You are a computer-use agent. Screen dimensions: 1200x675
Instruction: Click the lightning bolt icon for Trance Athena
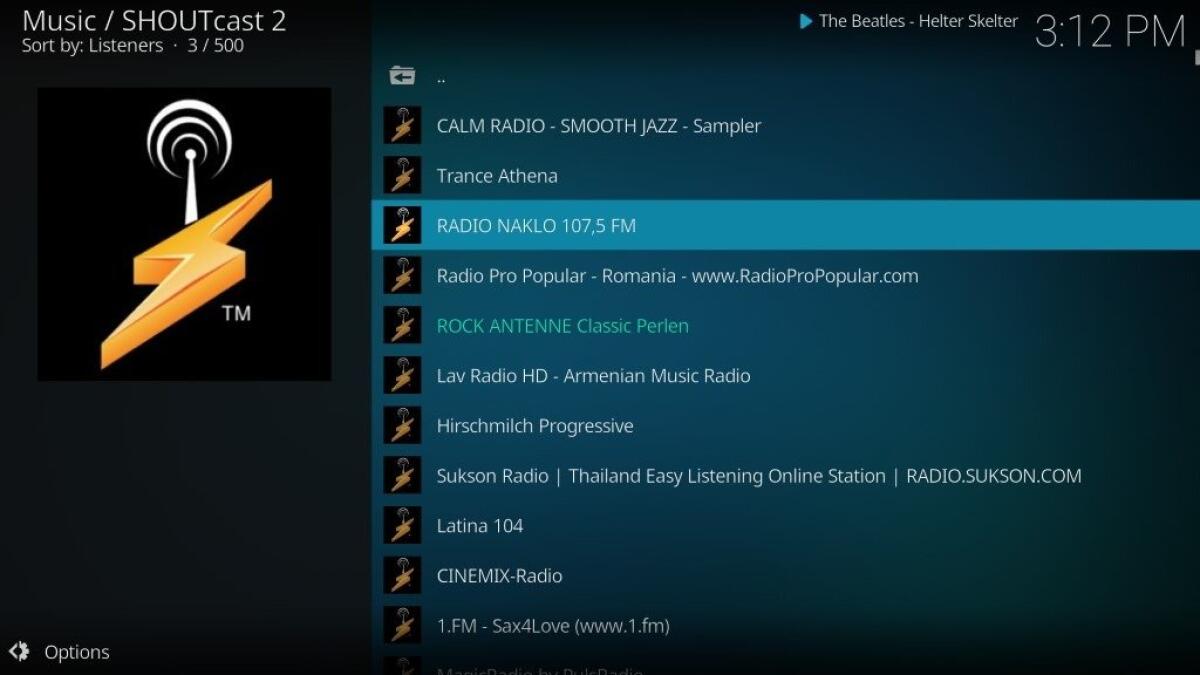[x=402, y=175]
